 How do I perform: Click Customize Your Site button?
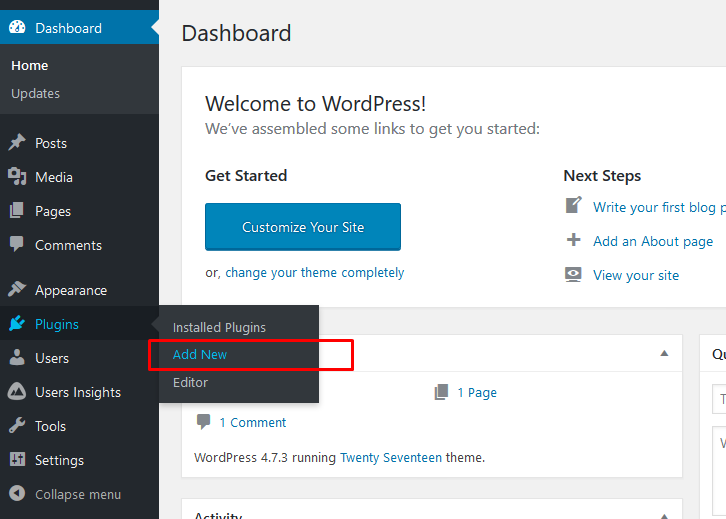click(303, 227)
